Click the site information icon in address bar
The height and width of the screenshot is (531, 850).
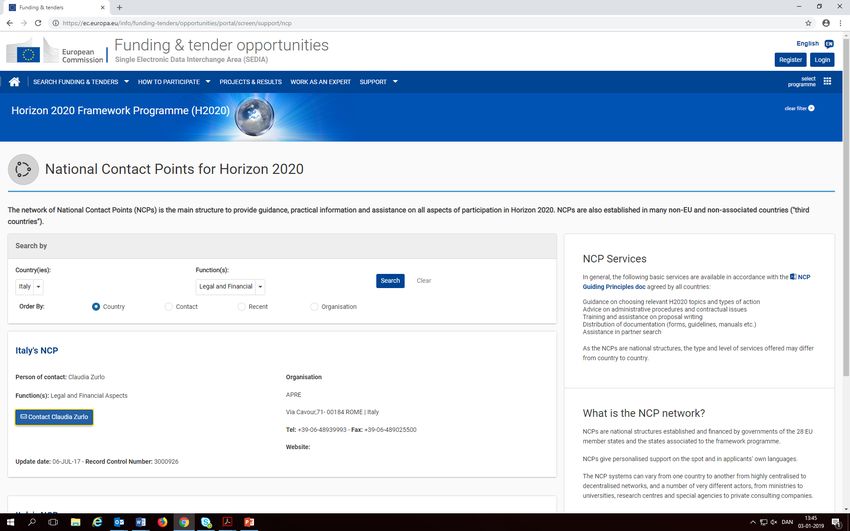pyautogui.click(x=55, y=23)
